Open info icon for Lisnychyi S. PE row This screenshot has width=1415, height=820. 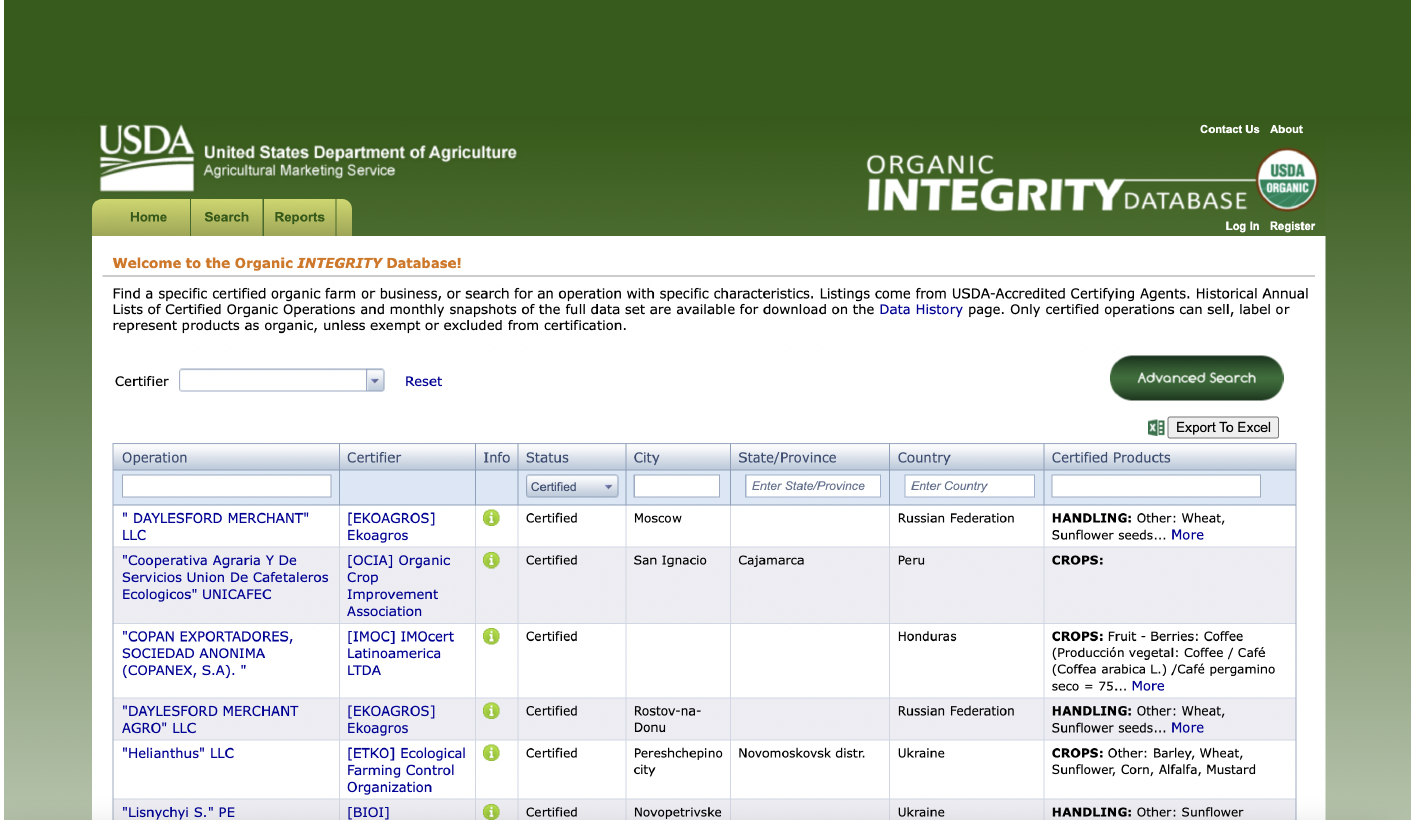point(491,812)
